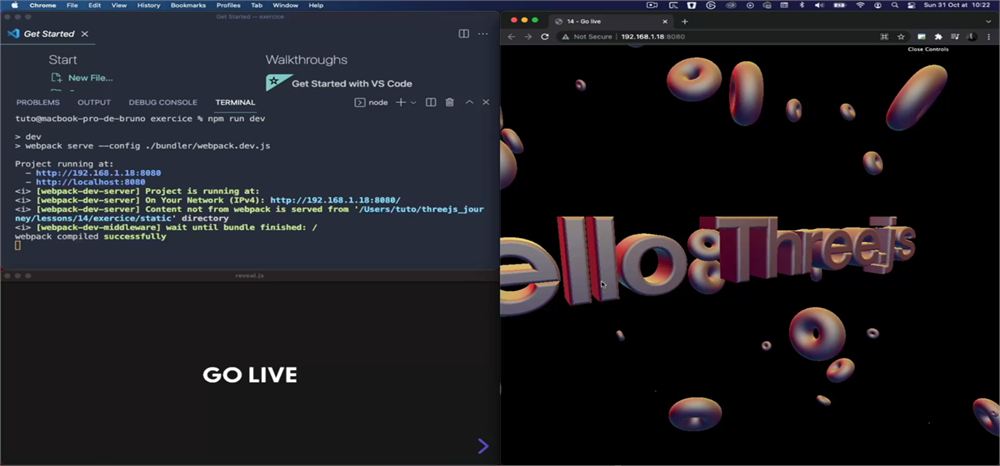The height and width of the screenshot is (466, 1000).
Task: Close the terminal panel
Action: point(486,103)
